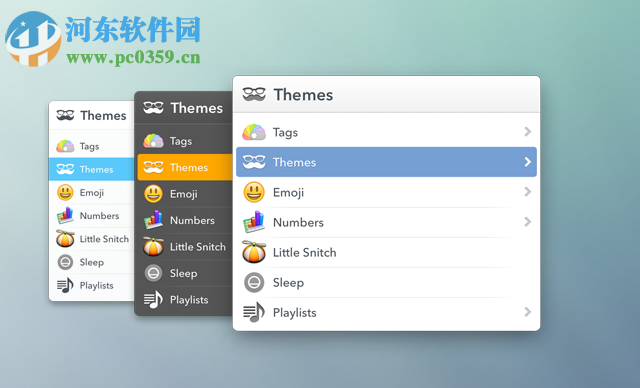The width and height of the screenshot is (640, 388).
Task: Select Numbers label in large white panel
Action: pos(298,222)
